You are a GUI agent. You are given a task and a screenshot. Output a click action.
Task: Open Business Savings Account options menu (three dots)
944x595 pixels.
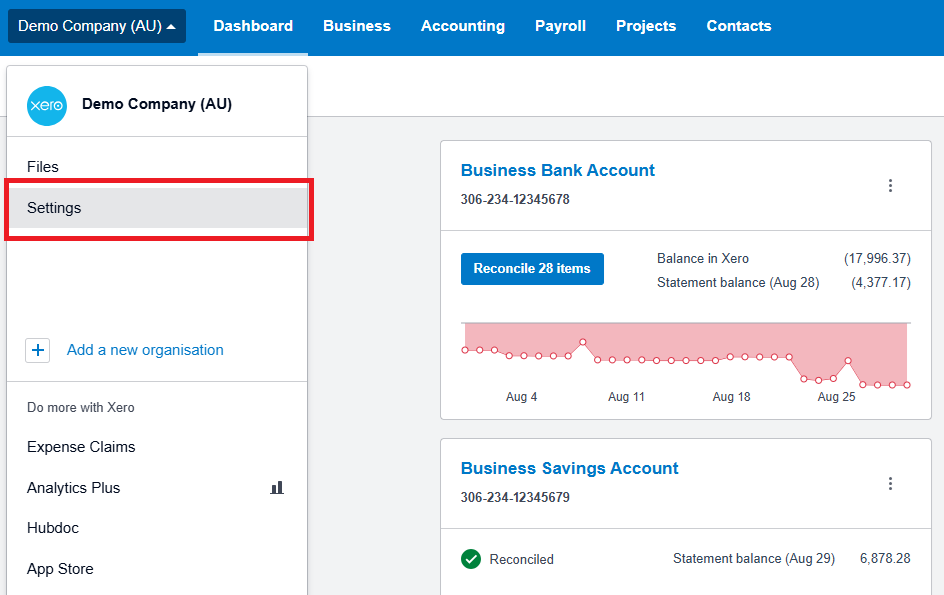890,484
